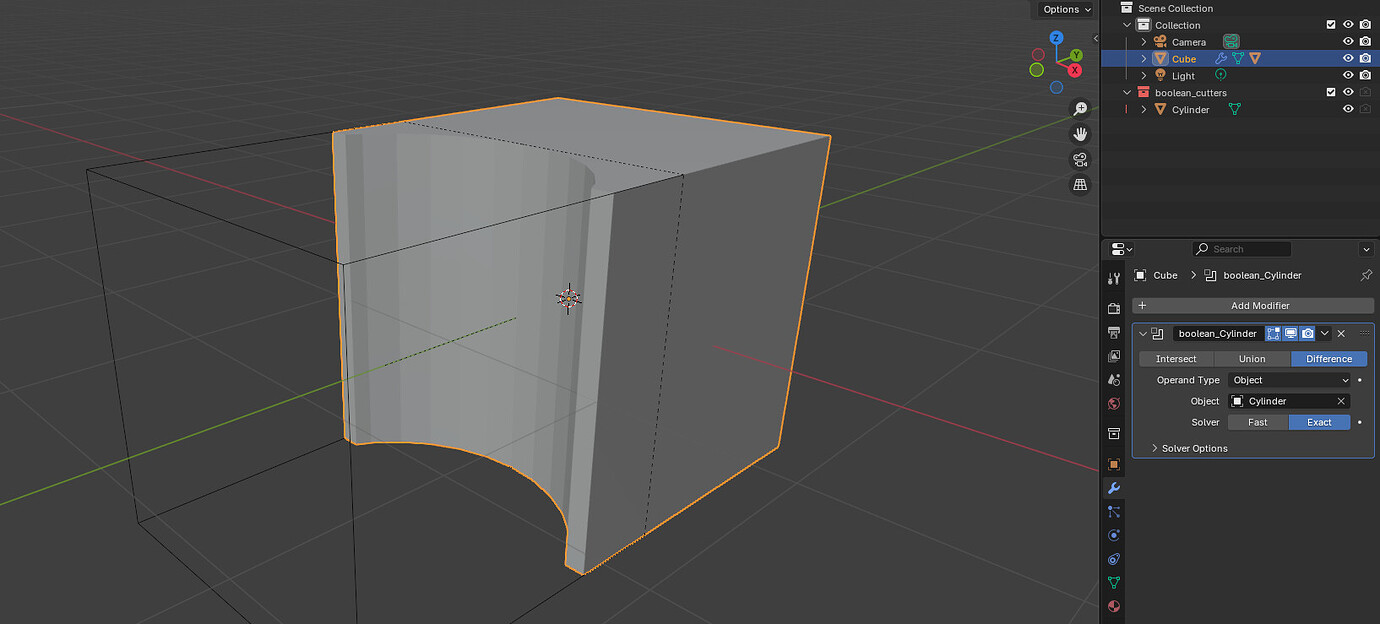Collapse the boolean_cutters collection
The height and width of the screenshot is (624, 1380).
(1127, 92)
